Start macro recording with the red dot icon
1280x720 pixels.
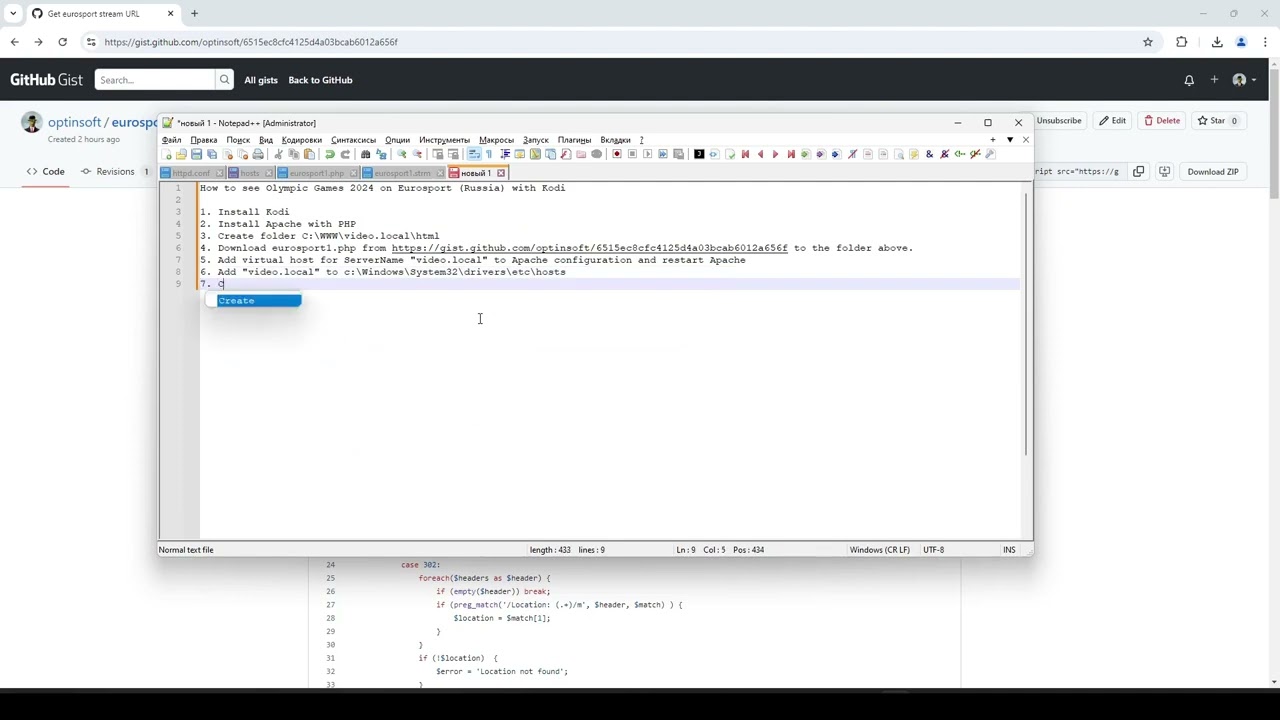(617, 154)
